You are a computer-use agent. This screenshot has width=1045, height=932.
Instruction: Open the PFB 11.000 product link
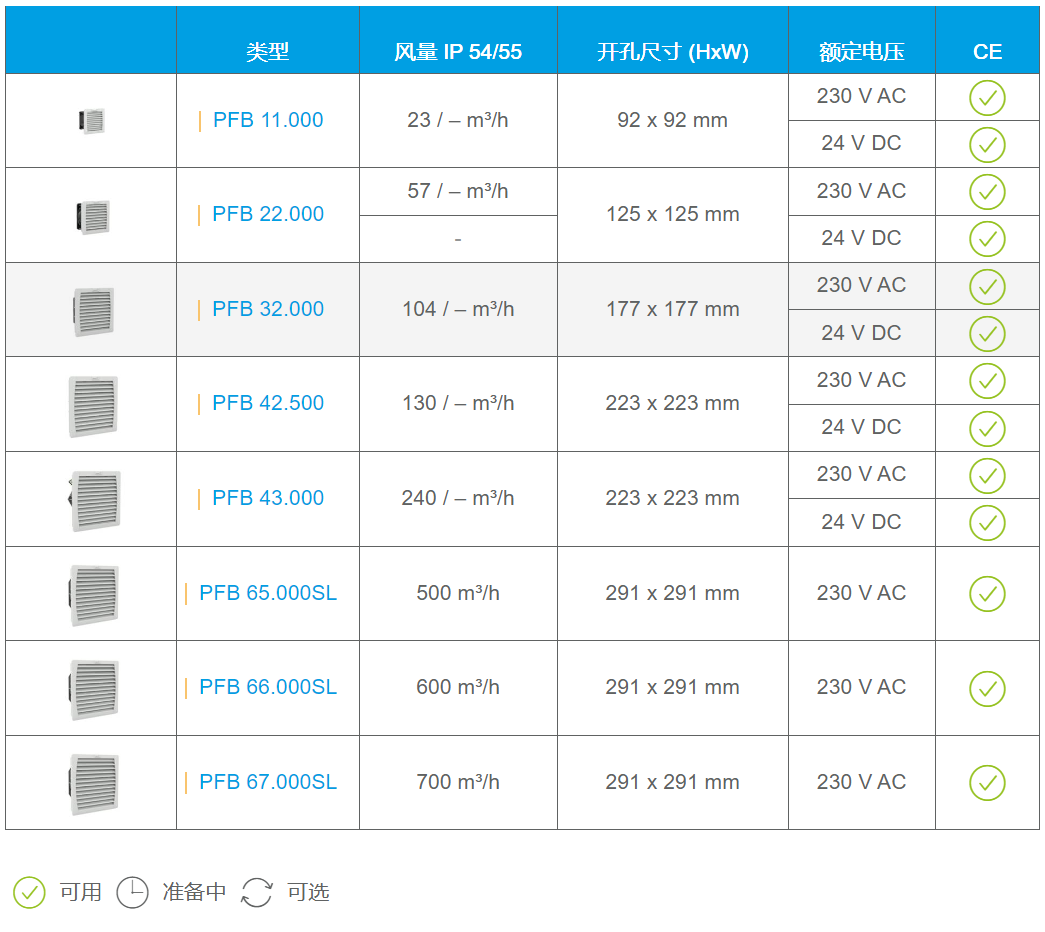268,121
